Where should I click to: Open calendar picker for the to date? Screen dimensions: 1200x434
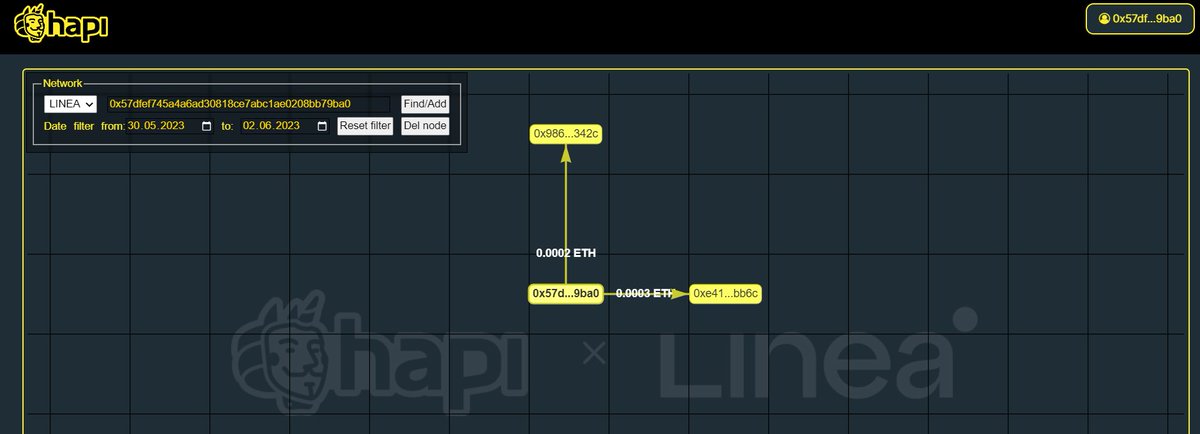322,126
